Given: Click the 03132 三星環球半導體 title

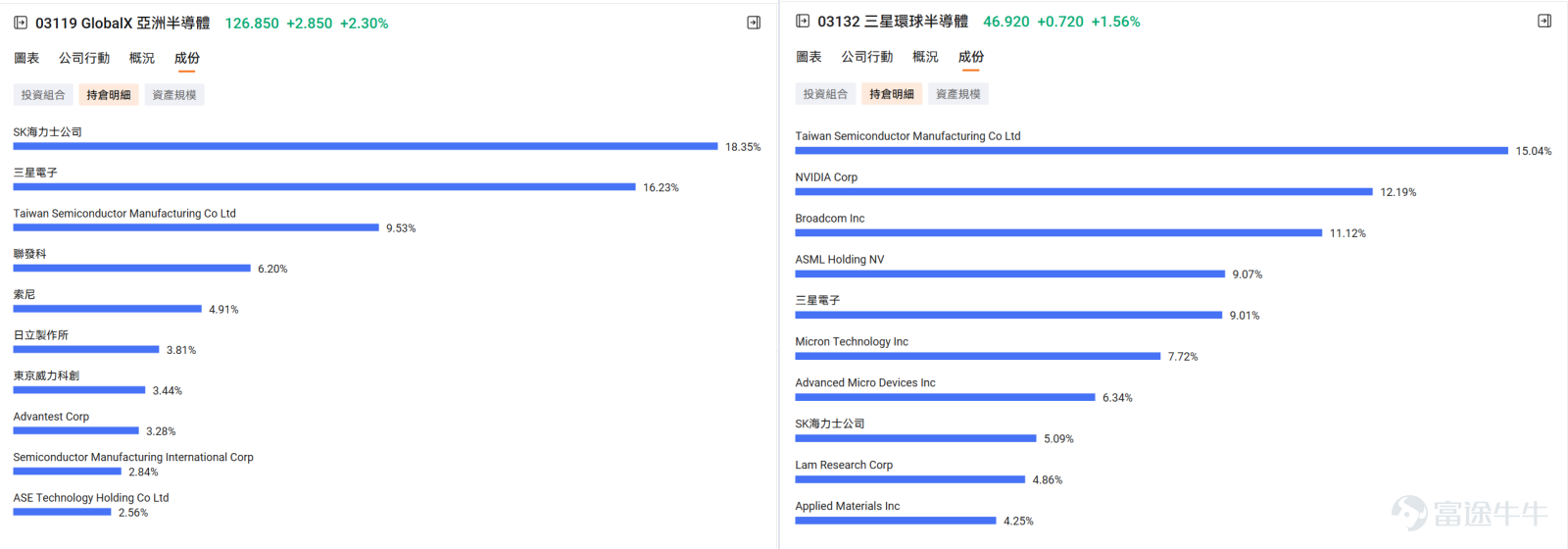Looking at the screenshot, I should (x=893, y=22).
